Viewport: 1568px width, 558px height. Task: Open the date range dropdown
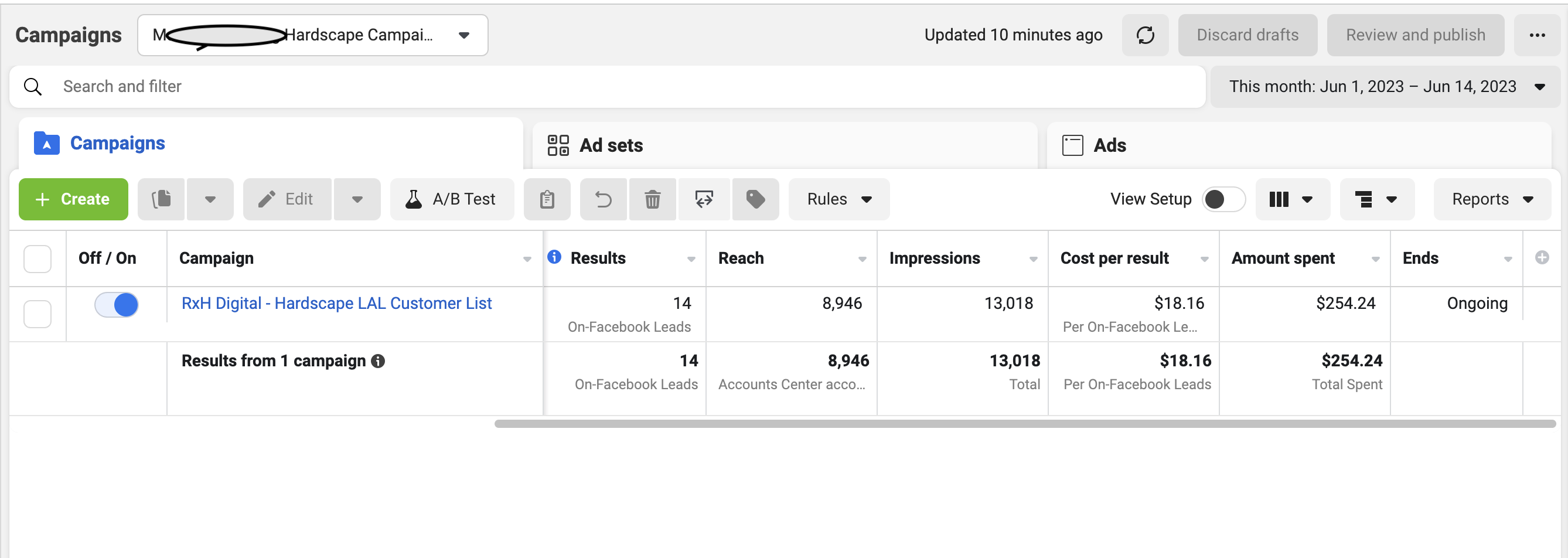tap(1385, 87)
